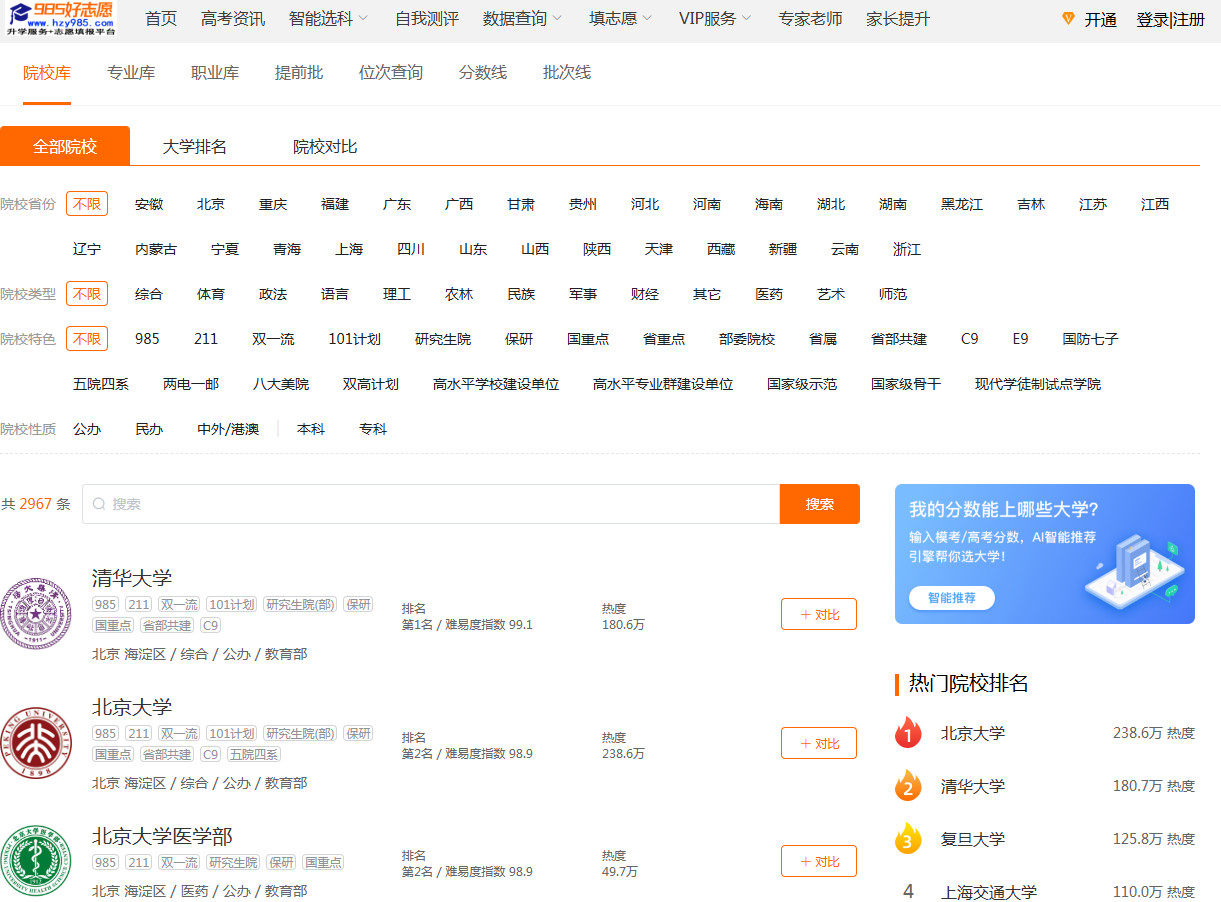Switch to the 职业库 tab

point(215,72)
